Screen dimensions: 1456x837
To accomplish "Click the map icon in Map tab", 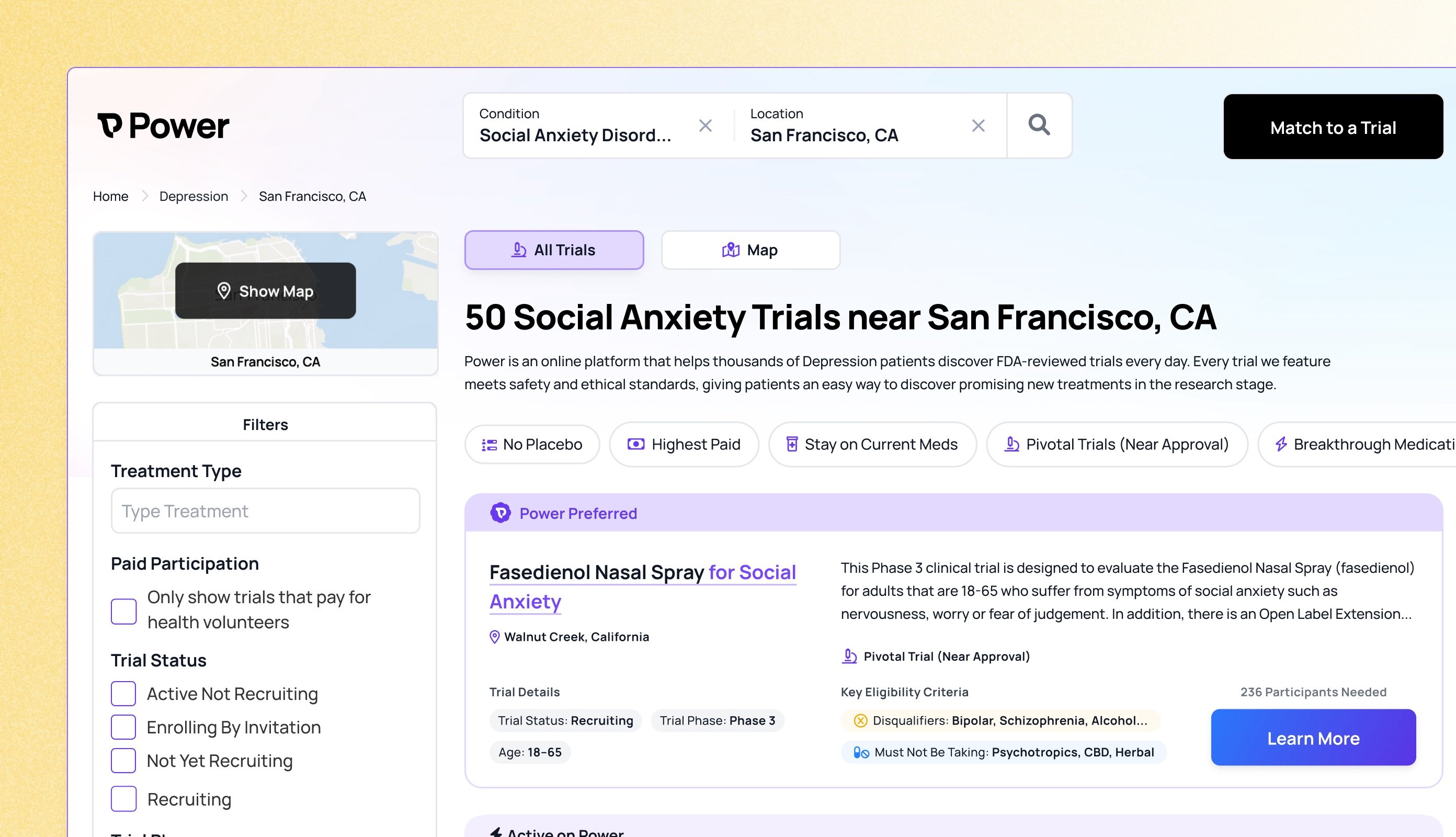I will click(x=730, y=250).
